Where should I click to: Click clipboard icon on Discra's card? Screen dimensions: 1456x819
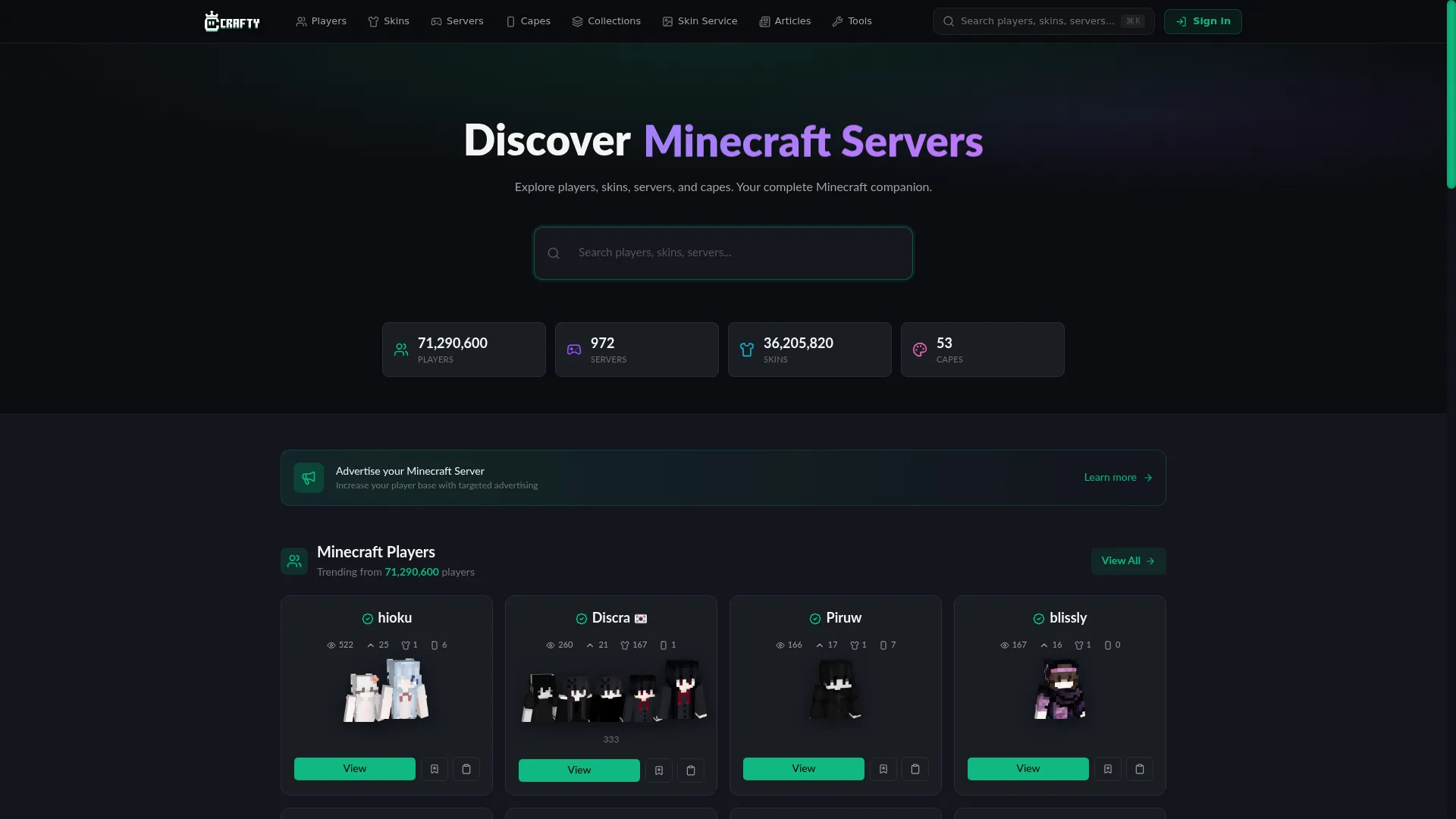[691, 770]
